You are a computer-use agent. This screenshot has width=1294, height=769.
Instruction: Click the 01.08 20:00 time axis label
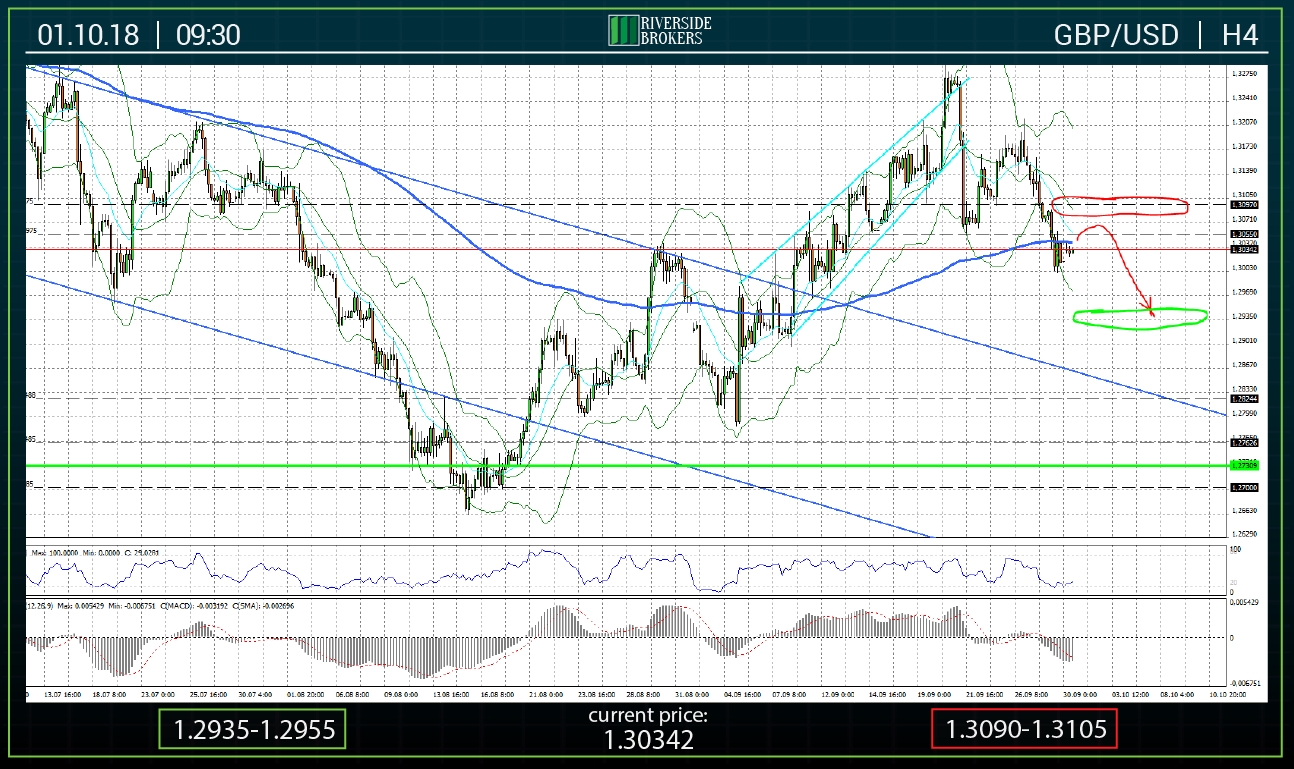pyautogui.click(x=304, y=693)
